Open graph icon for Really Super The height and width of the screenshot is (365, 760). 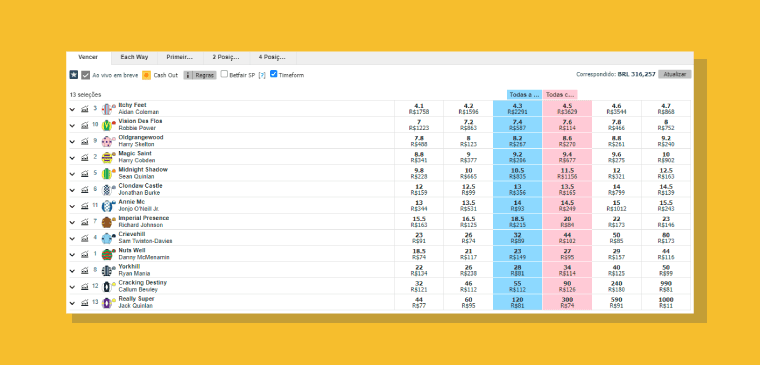(x=84, y=302)
